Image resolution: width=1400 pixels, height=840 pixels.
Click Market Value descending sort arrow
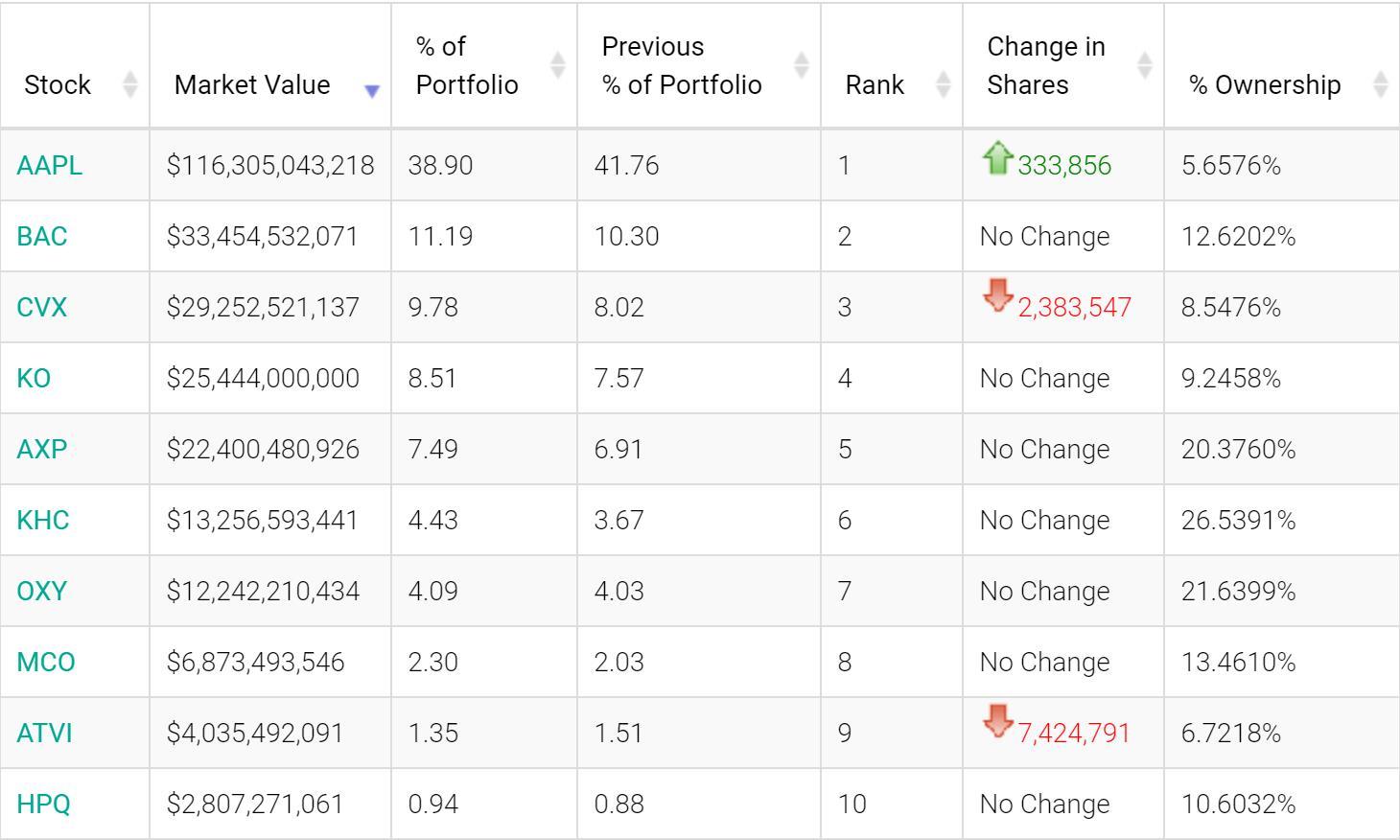pyautogui.click(x=372, y=91)
